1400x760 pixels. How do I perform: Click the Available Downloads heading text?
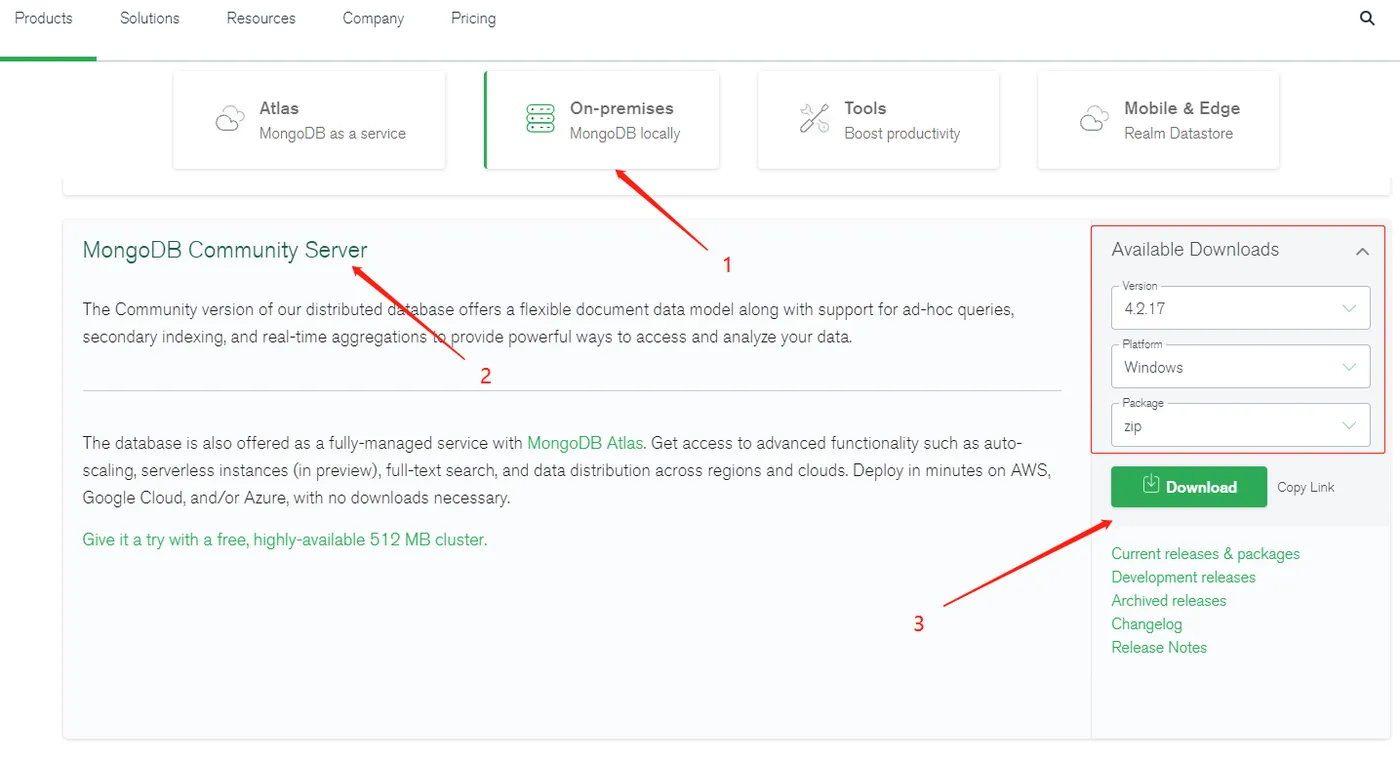[1195, 250]
